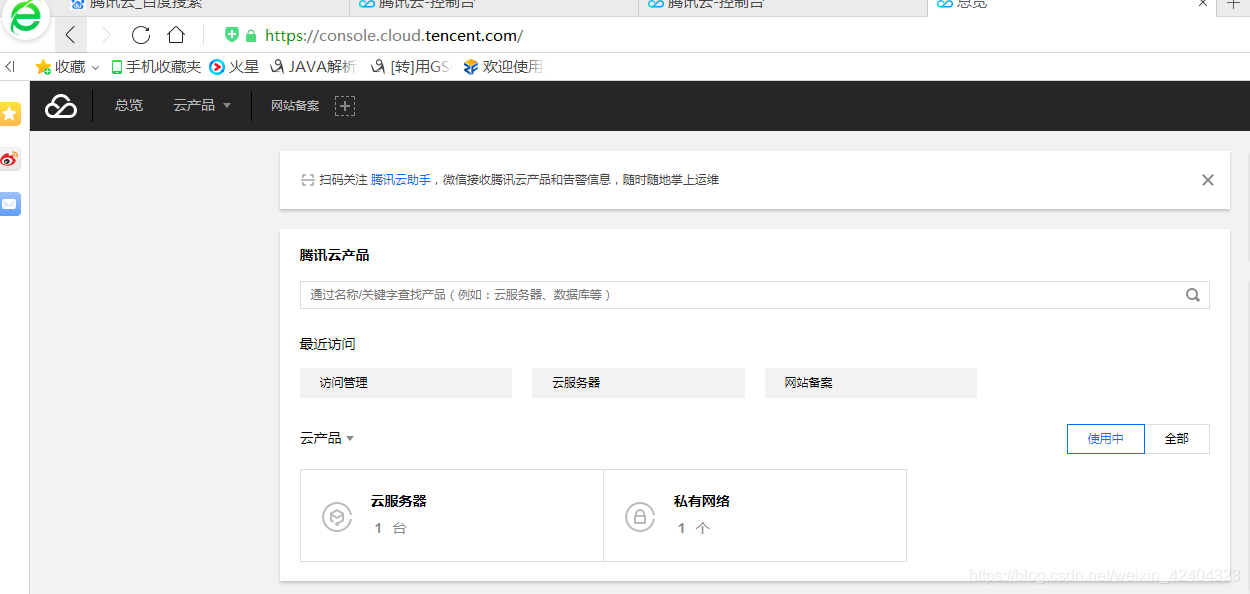
Task: Click the green shield security icon
Action: (232, 35)
